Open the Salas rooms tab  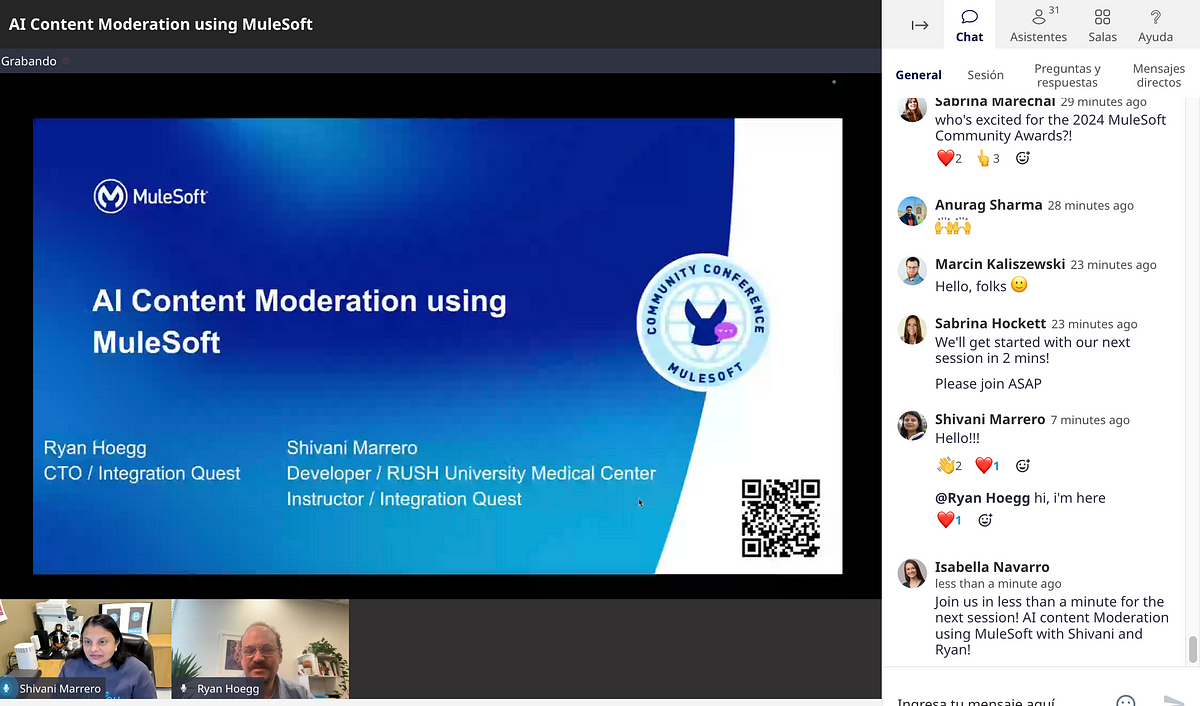point(1102,26)
